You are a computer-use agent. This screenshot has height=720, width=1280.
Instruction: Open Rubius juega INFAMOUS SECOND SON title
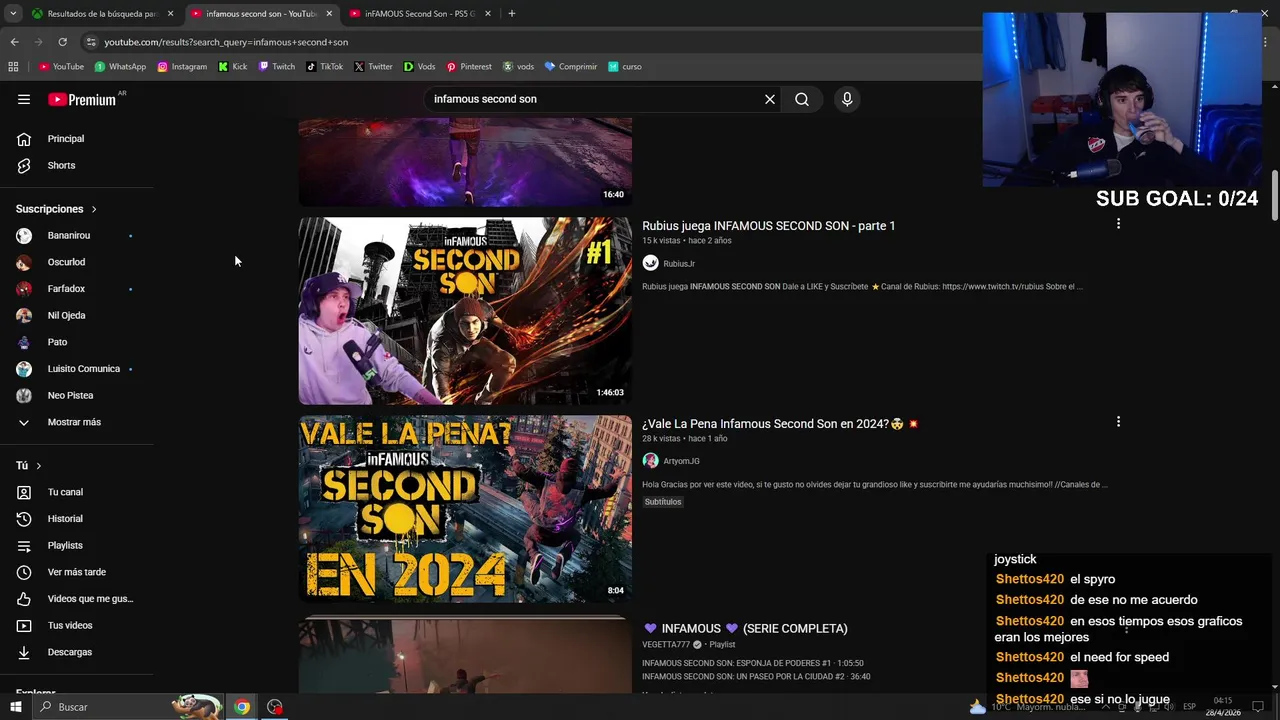768,226
